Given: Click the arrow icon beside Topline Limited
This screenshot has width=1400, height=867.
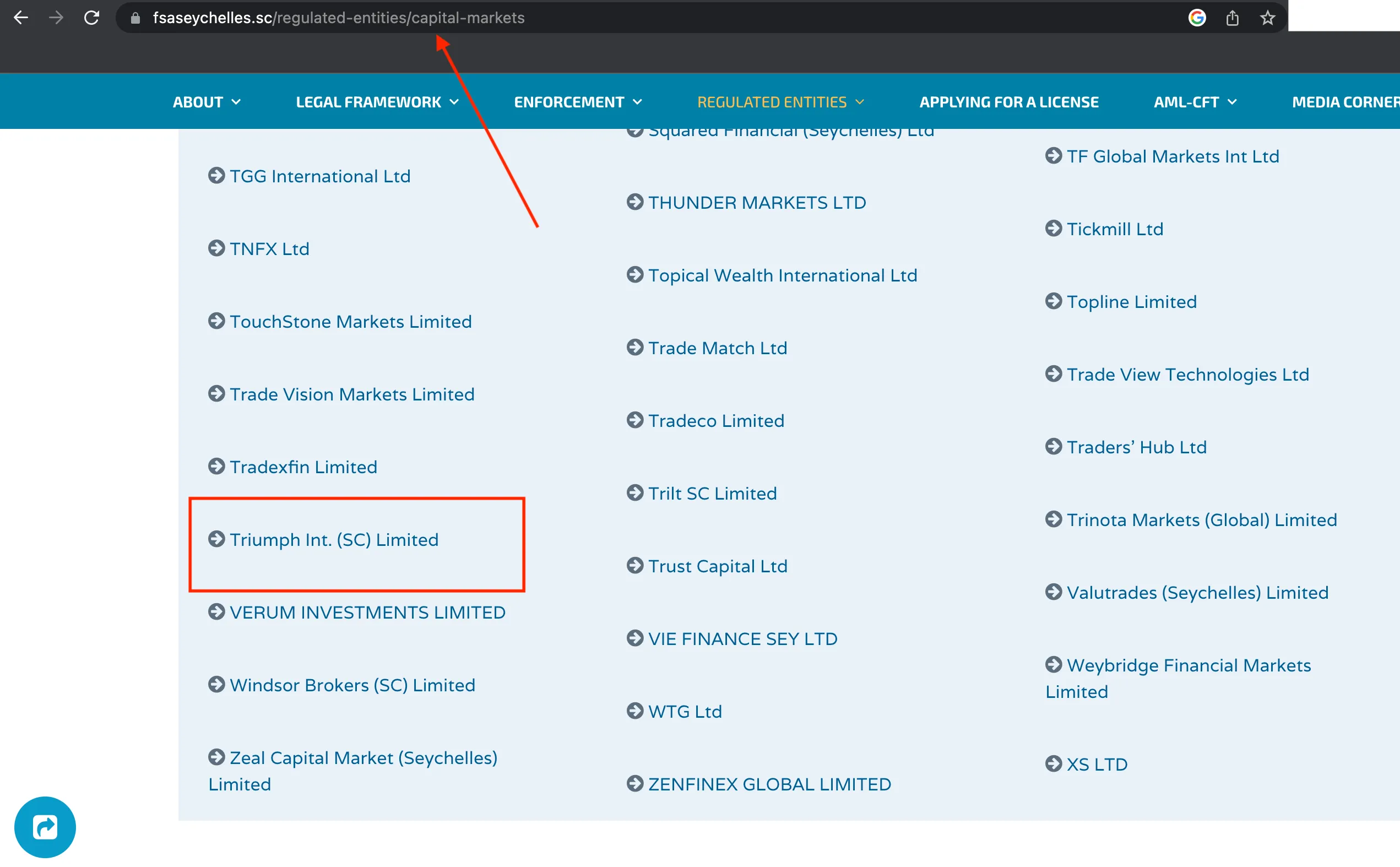Looking at the screenshot, I should (1053, 301).
